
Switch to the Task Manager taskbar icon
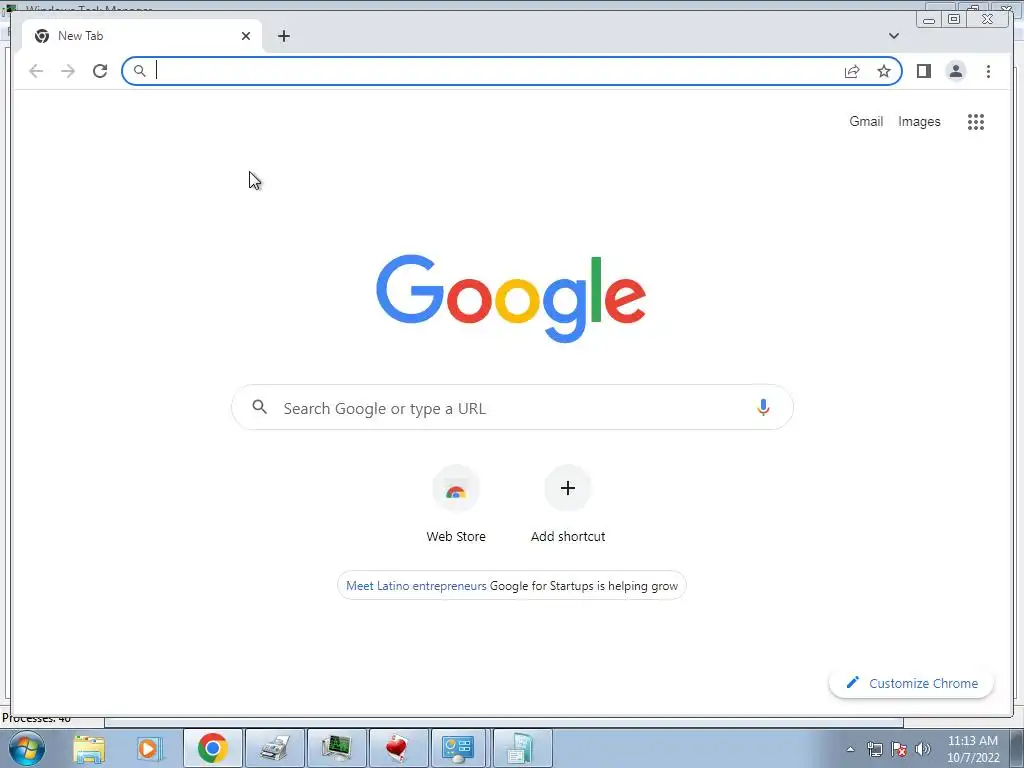[x=336, y=748]
